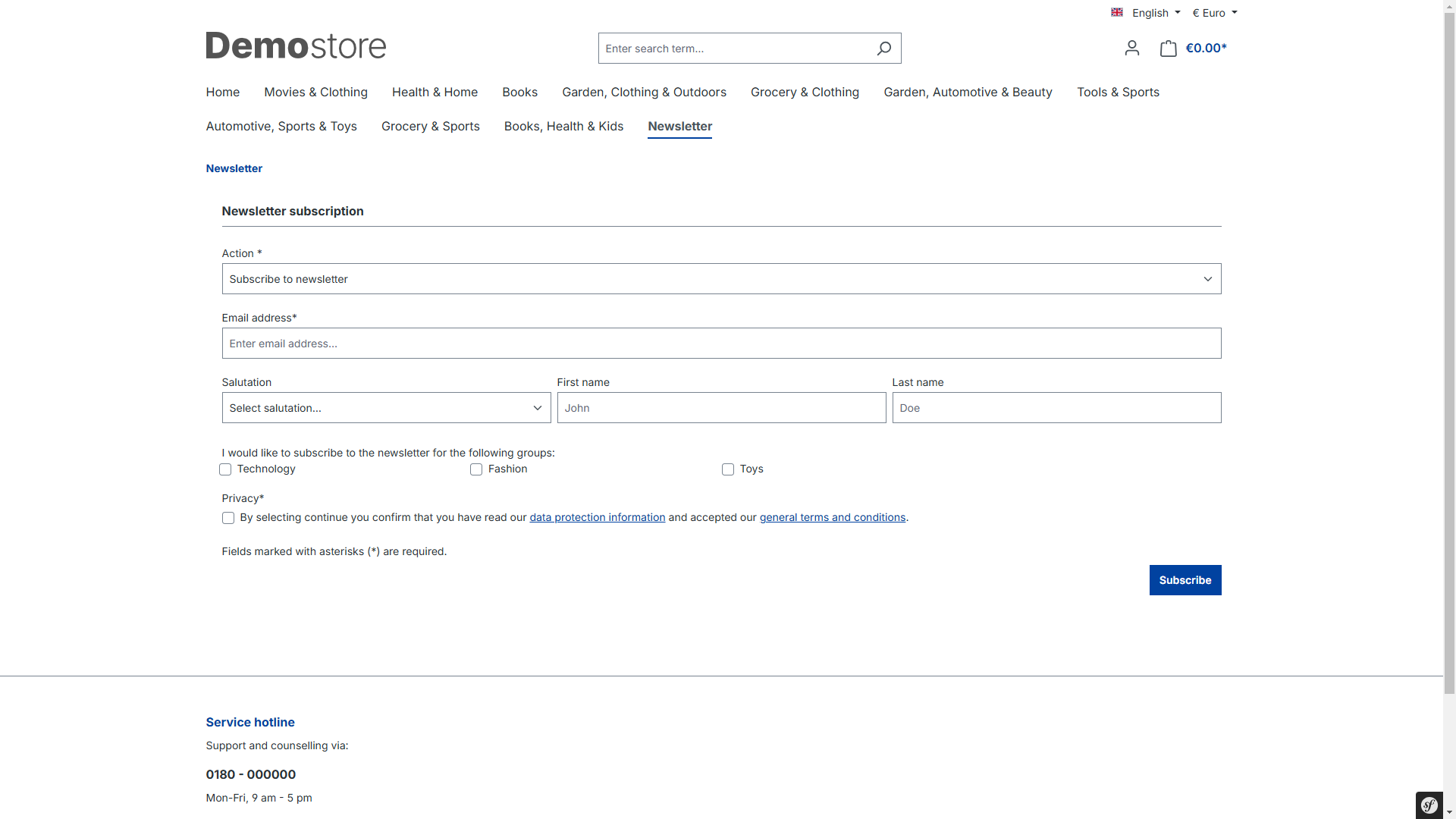The width and height of the screenshot is (1456, 819).
Task: Open Movies & Clothing category
Action: (x=315, y=92)
